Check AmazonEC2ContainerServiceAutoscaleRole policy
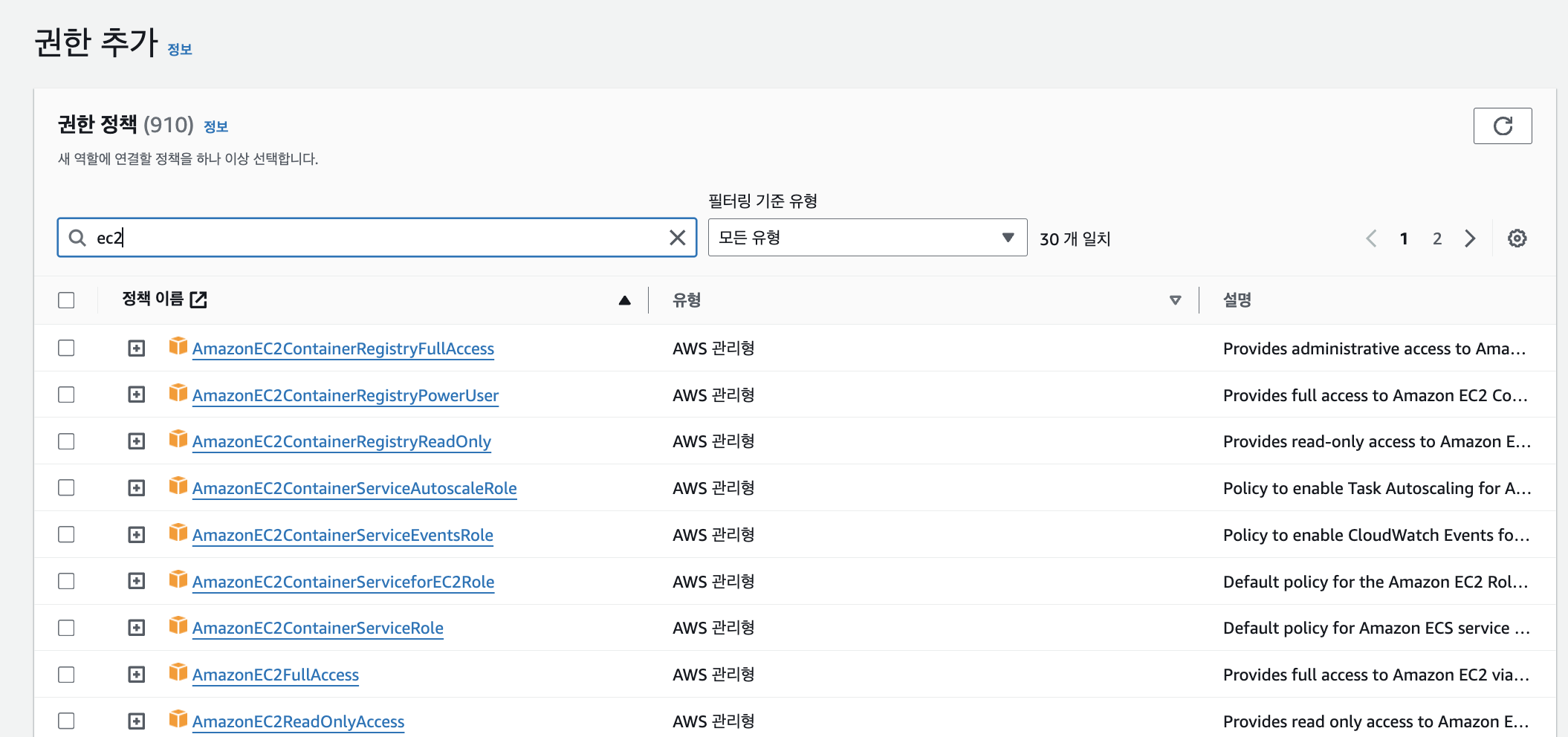 point(66,487)
